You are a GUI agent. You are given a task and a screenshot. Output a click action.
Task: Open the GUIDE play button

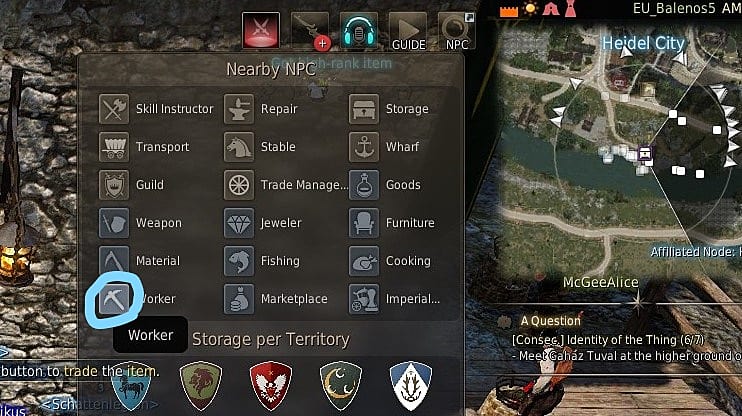point(408,31)
